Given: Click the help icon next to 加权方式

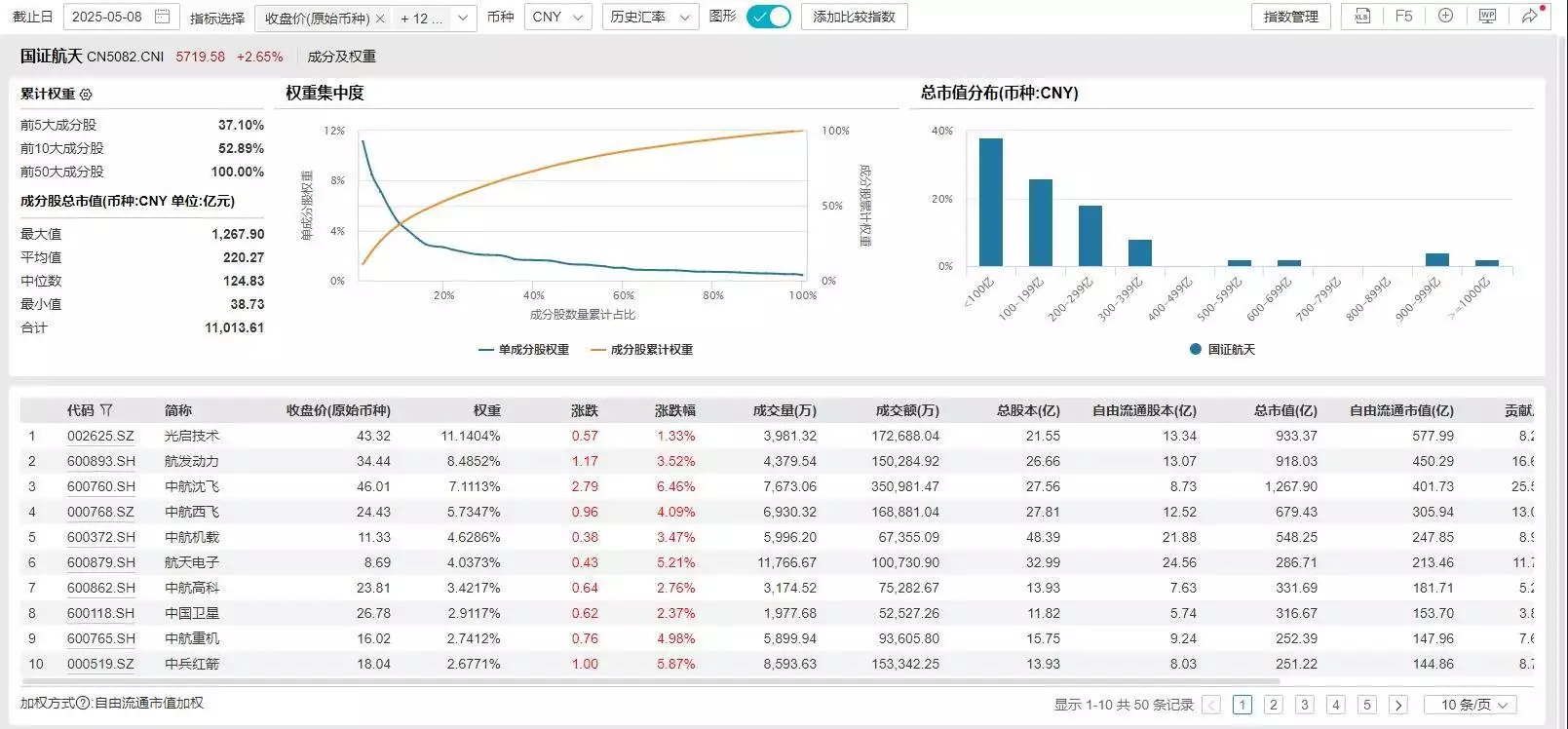Looking at the screenshot, I should (x=83, y=703).
